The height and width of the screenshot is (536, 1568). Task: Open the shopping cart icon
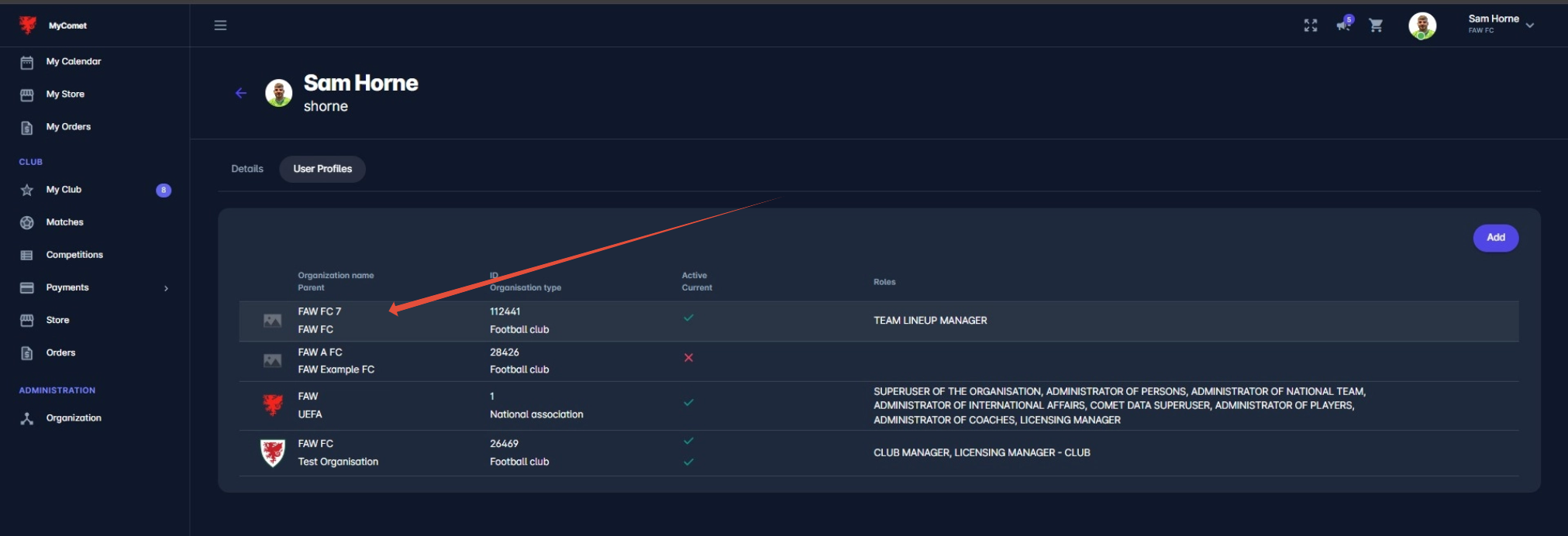(1376, 26)
